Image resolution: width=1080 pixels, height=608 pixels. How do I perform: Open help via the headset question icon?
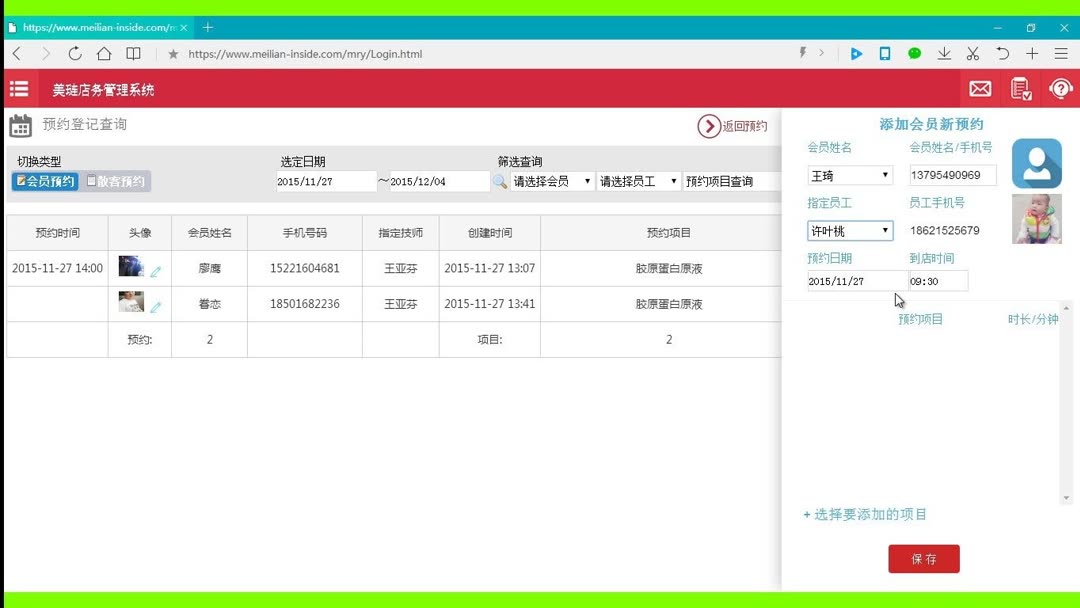pyautogui.click(x=1059, y=89)
